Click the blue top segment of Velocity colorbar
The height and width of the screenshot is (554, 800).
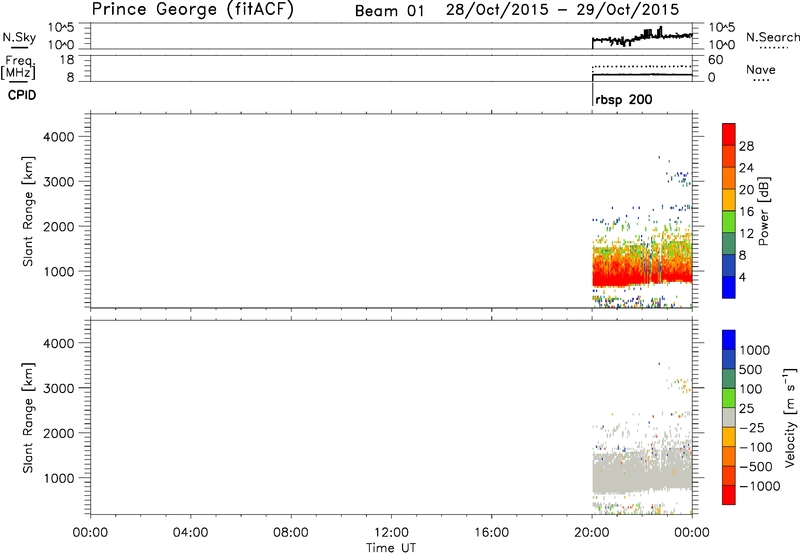click(x=729, y=340)
